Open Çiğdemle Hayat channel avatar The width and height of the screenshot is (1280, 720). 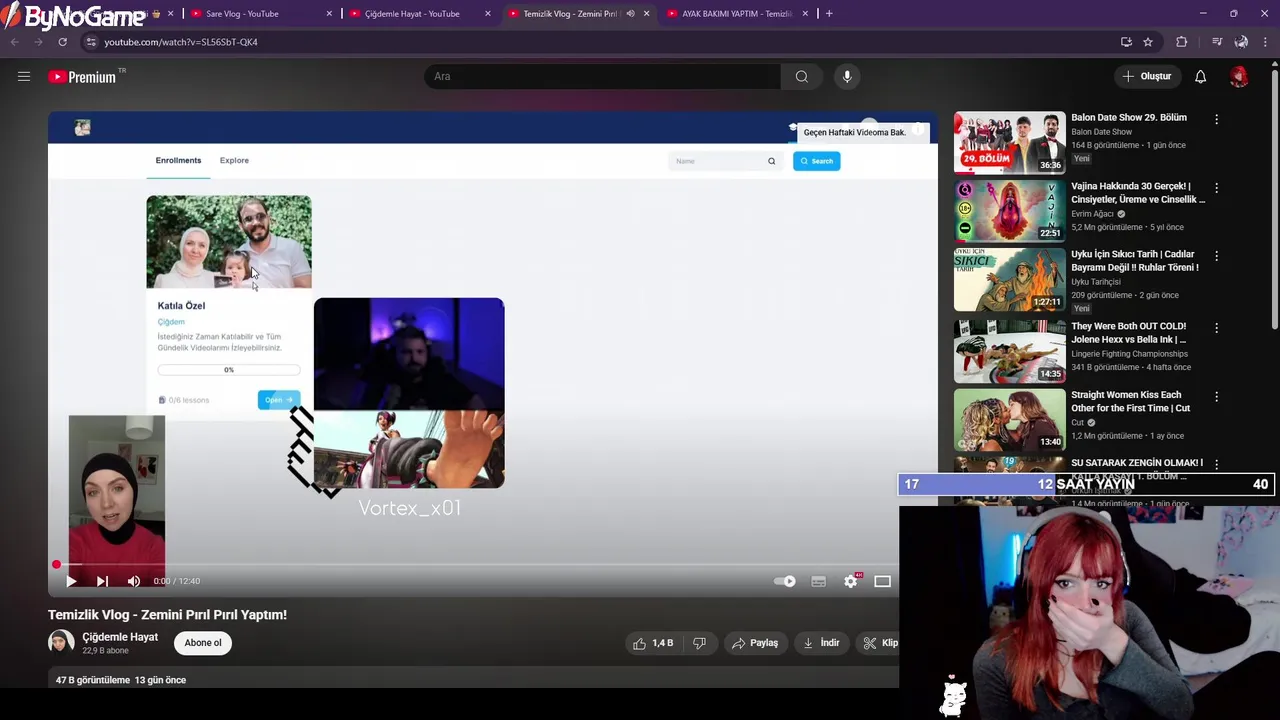61,642
